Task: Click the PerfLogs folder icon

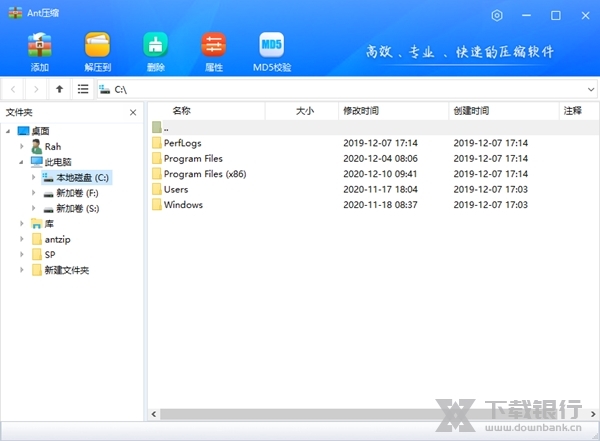Action: (157, 143)
